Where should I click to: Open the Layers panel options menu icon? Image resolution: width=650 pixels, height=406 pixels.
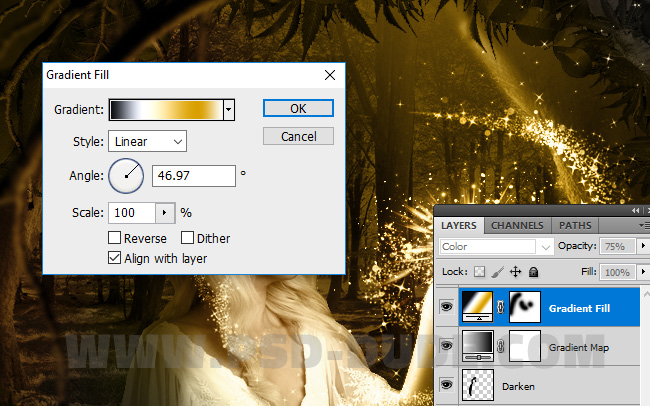pyautogui.click(x=643, y=226)
